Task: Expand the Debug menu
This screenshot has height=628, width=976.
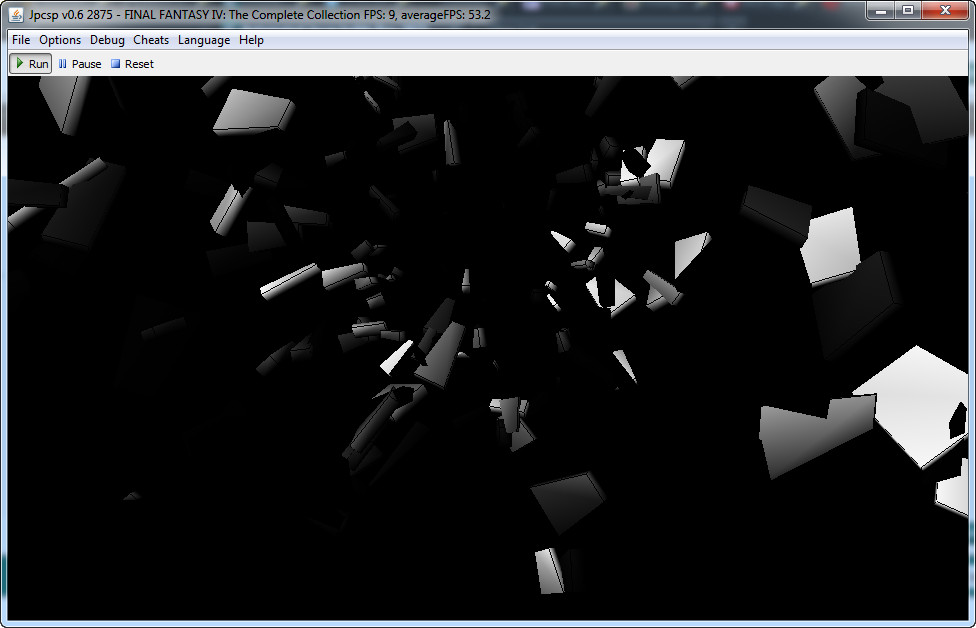Action: click(x=107, y=40)
